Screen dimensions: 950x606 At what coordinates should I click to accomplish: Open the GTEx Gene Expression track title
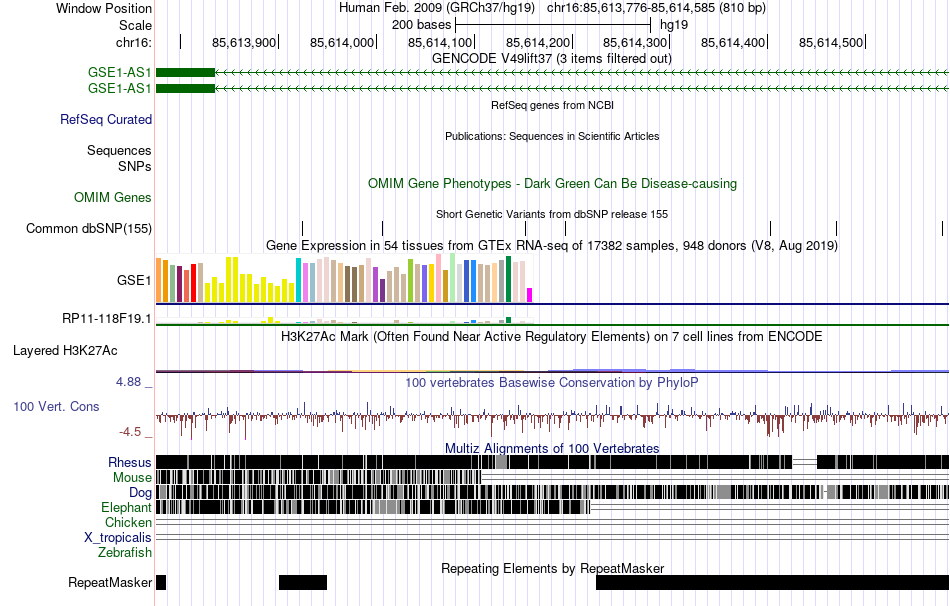point(552,245)
